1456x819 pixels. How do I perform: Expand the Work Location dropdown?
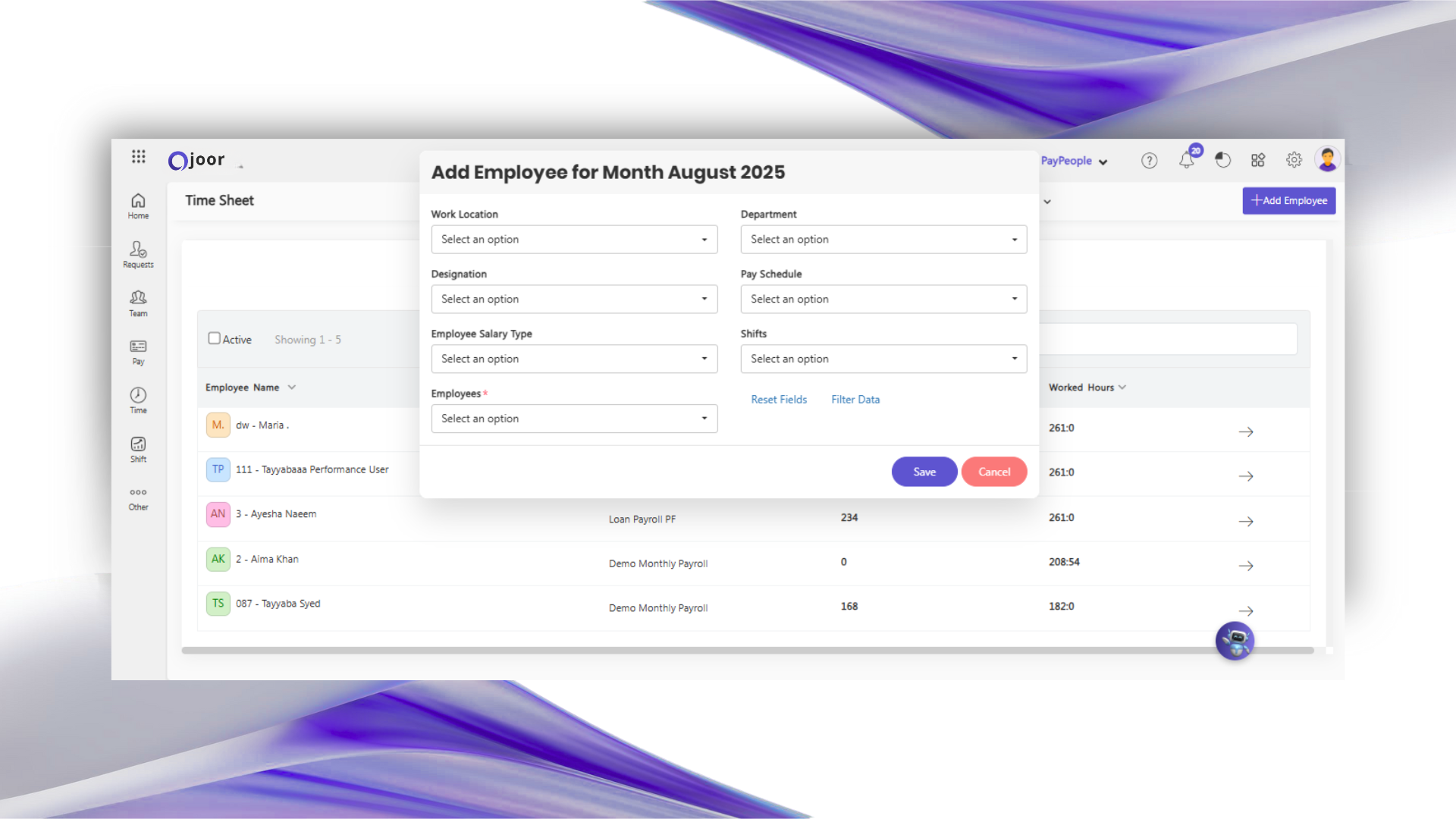pyautogui.click(x=574, y=240)
